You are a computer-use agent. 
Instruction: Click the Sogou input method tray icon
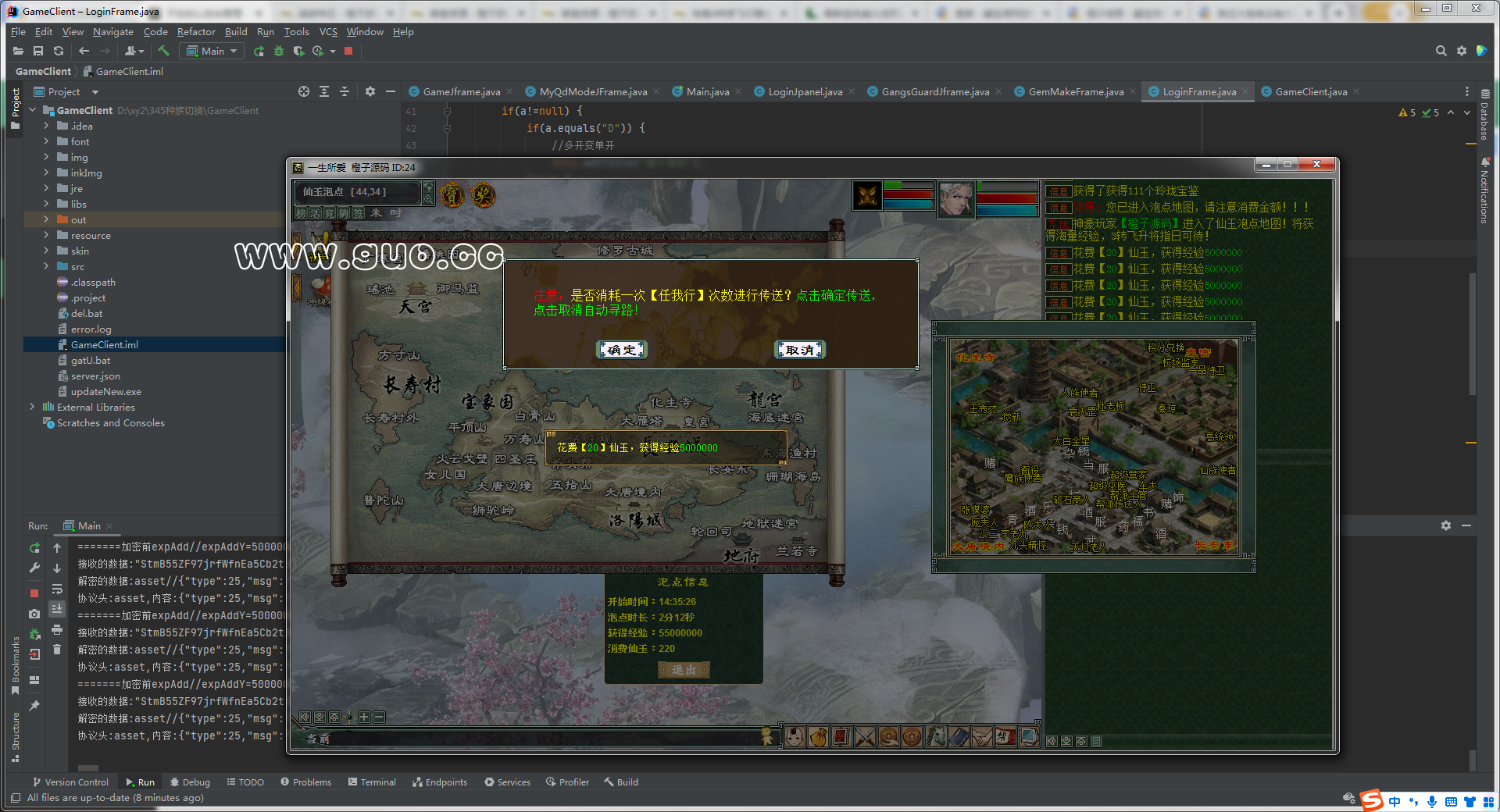coord(1371,801)
